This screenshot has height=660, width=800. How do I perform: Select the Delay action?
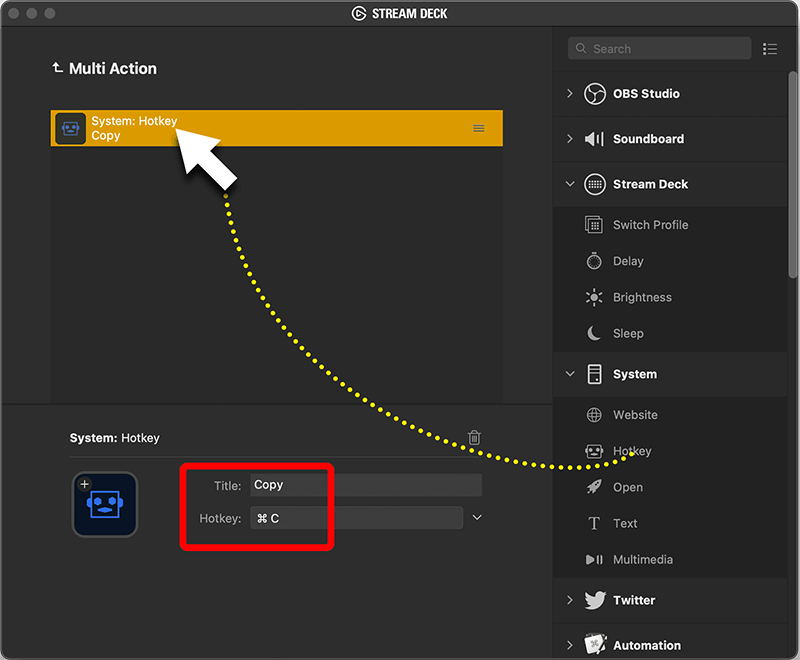click(628, 261)
